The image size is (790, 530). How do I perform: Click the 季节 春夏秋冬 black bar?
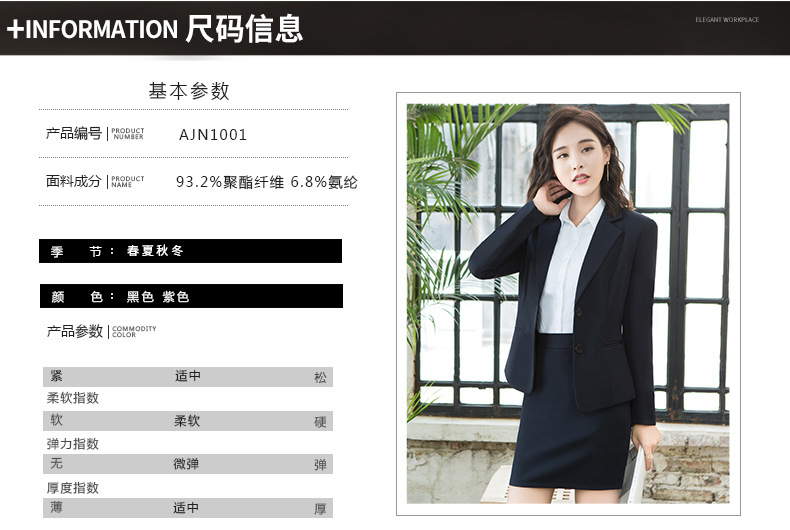tap(190, 251)
